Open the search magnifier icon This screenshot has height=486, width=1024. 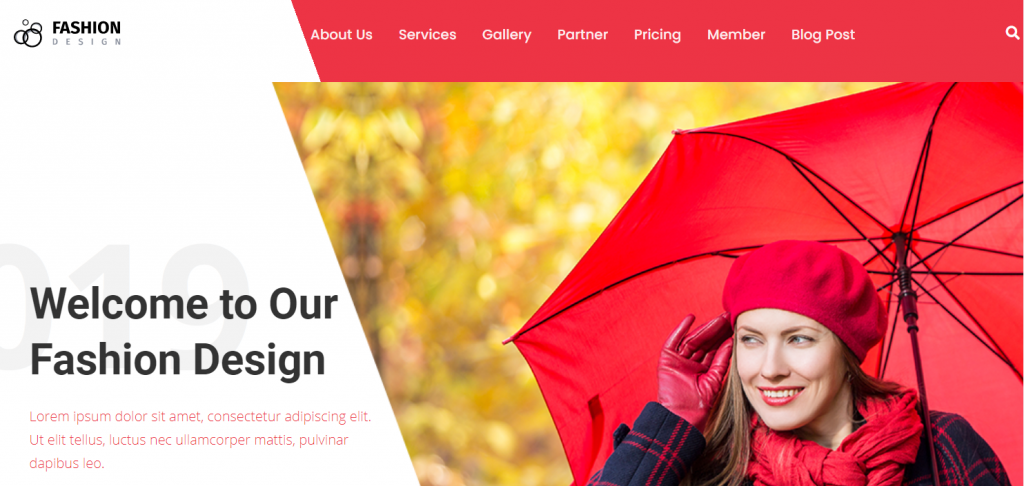pyautogui.click(x=1012, y=33)
